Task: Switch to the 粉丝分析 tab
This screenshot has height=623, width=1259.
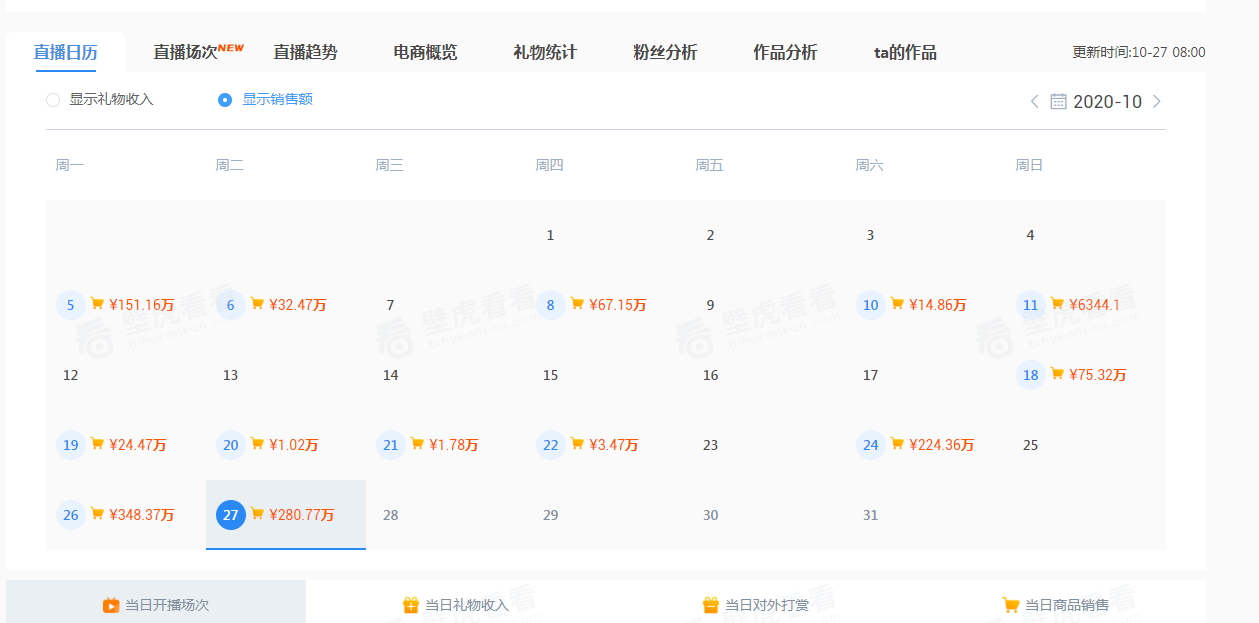Action: click(x=663, y=52)
